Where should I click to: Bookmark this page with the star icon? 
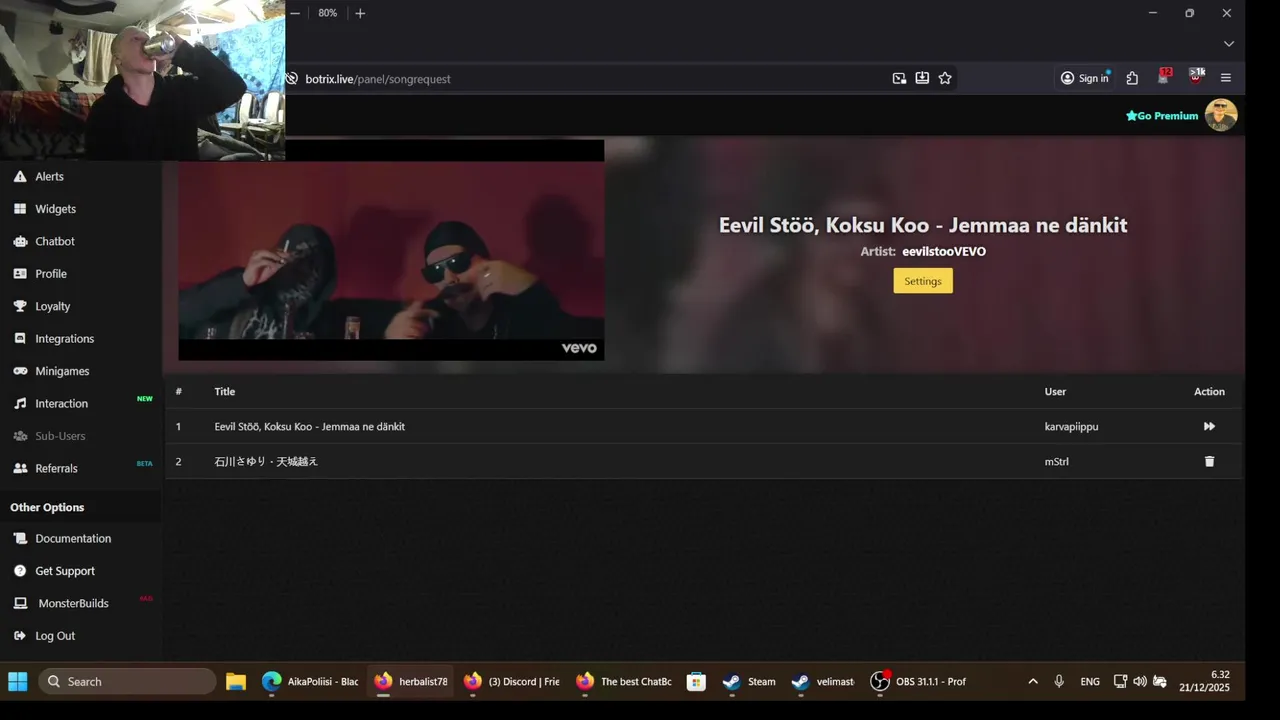coord(945,78)
